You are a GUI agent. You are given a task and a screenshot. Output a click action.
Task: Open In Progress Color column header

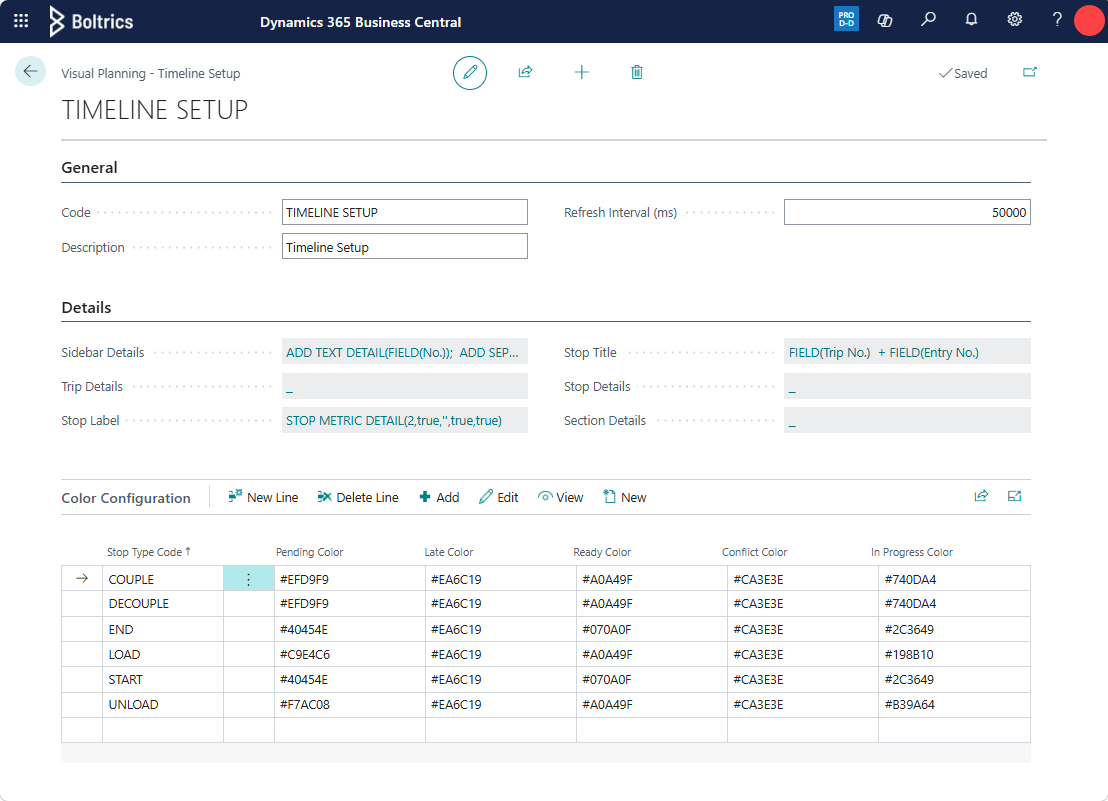click(912, 552)
